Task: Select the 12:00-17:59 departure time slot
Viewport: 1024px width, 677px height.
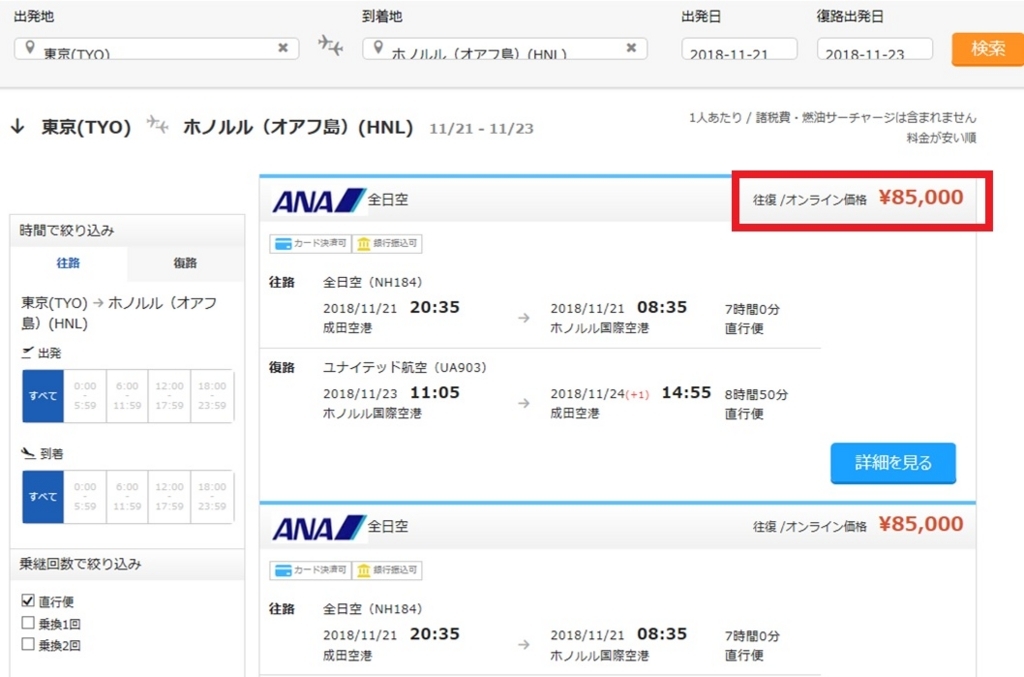Action: point(169,396)
